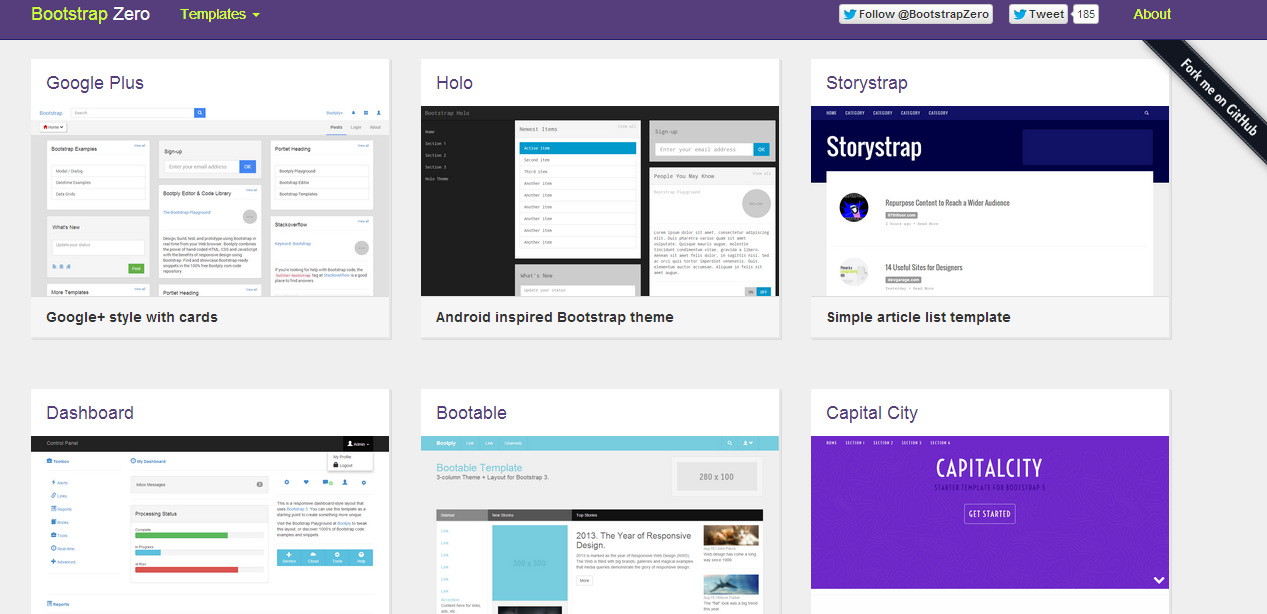Go to Bootstrap Zero home brand link
The image size is (1267, 614).
91,14
